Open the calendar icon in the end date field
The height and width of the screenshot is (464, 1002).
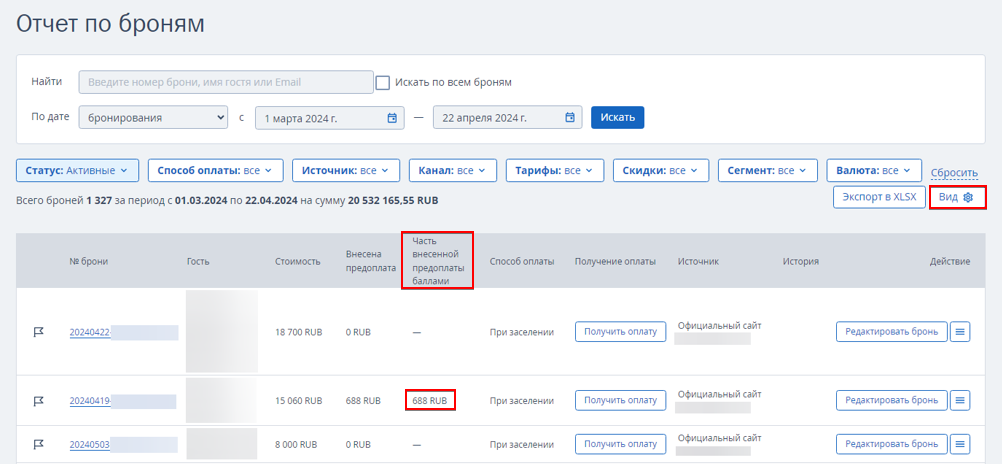tap(570, 118)
